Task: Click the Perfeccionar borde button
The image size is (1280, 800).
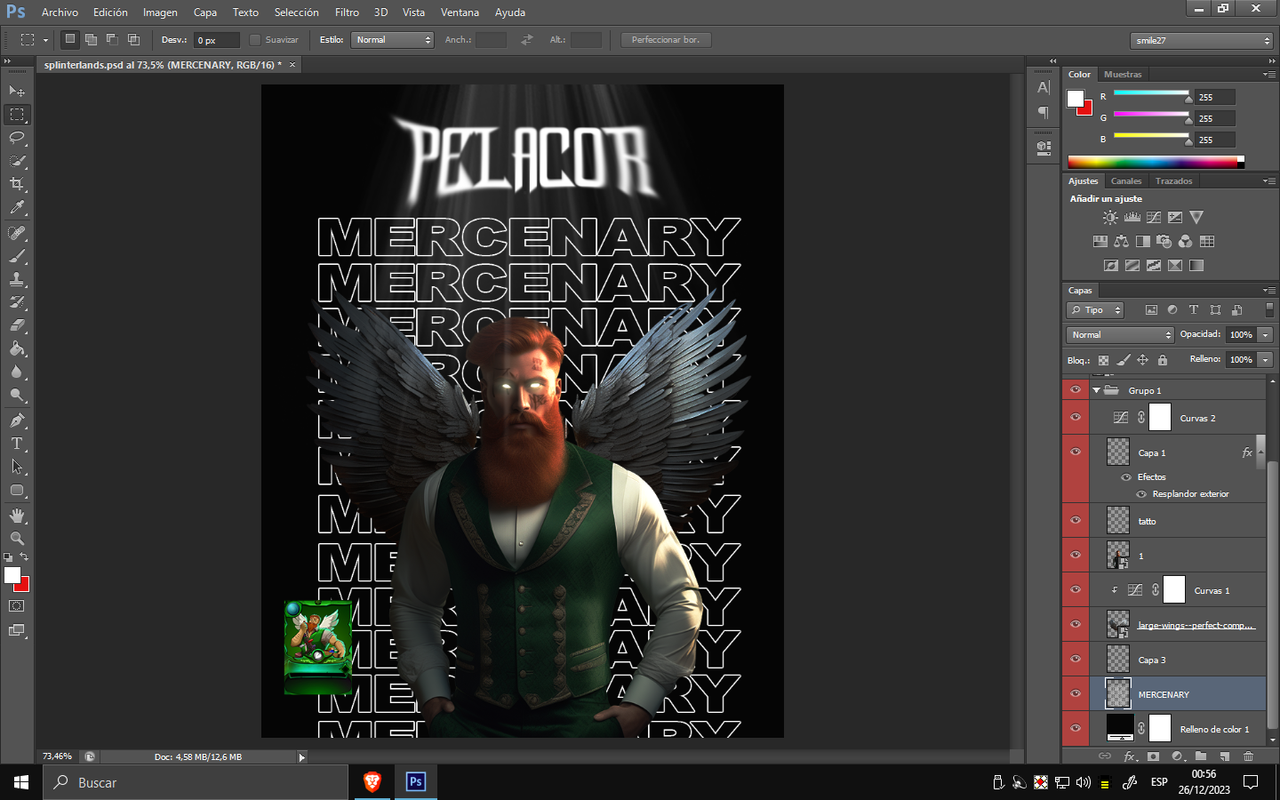Action: pyautogui.click(x=666, y=40)
